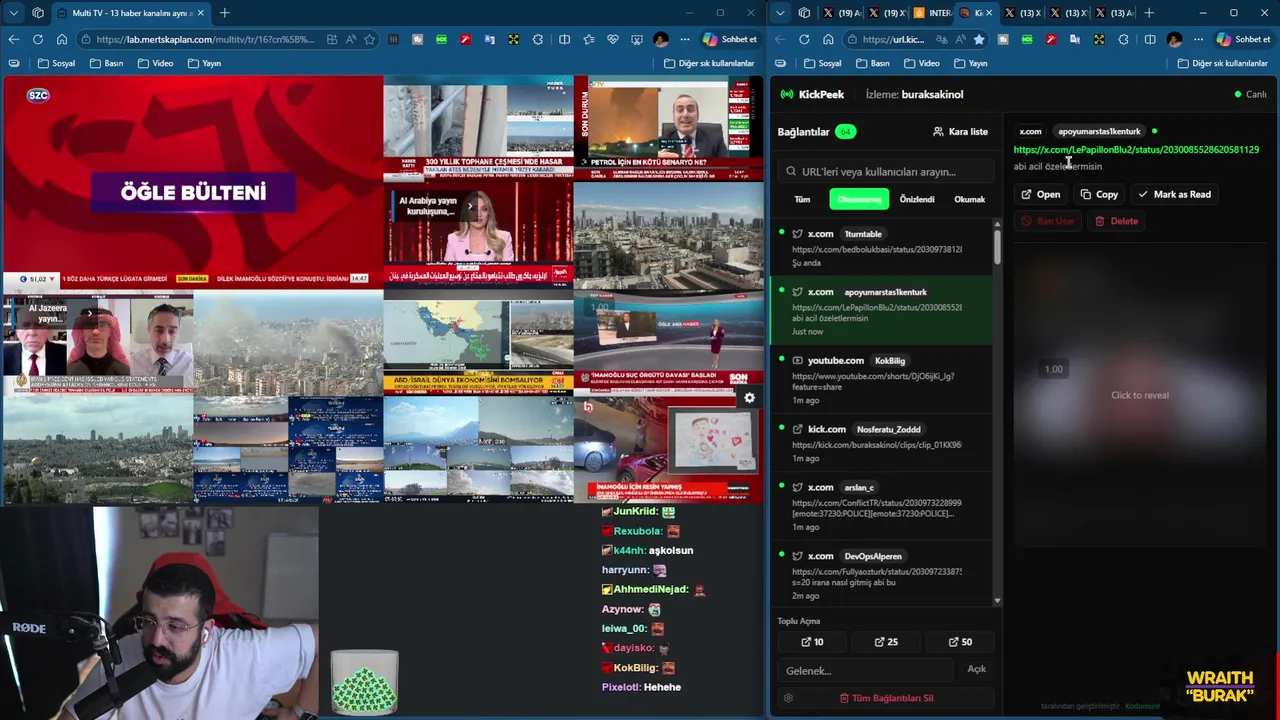
Task: Go back in the left browser window
Action: 13,40
